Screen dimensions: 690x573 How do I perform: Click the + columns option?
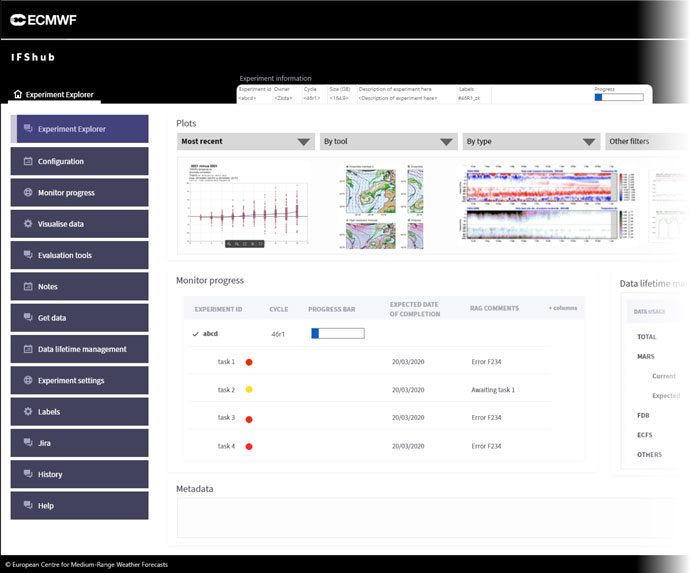(x=563, y=308)
